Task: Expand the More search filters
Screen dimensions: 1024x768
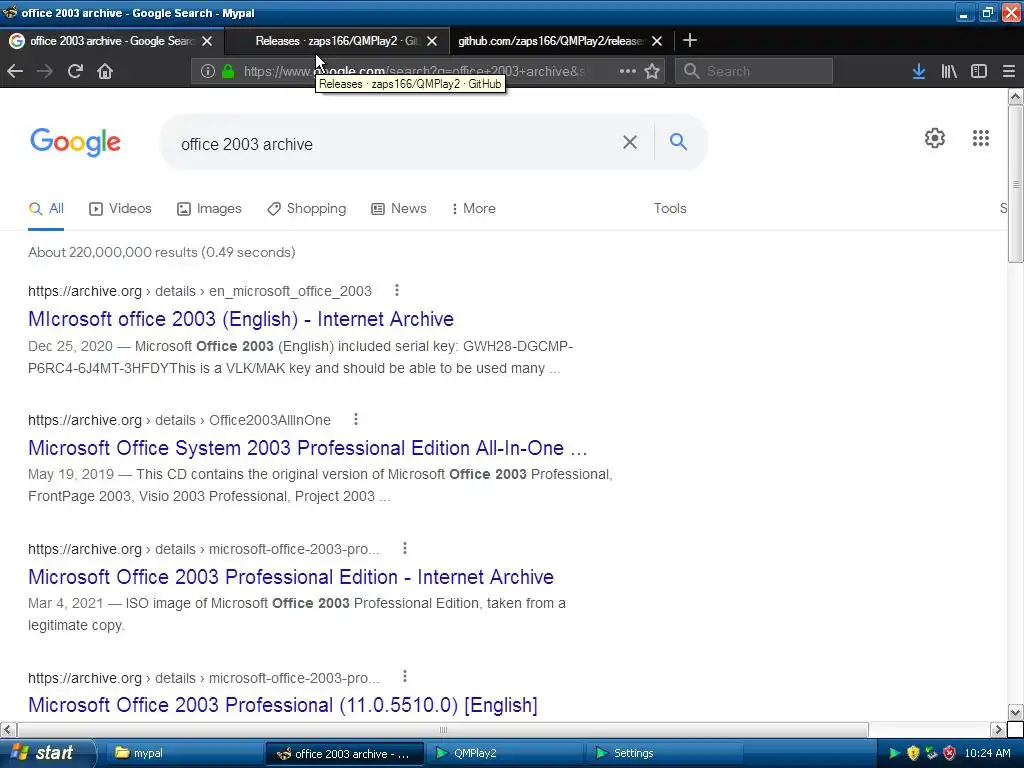Action: (474, 208)
